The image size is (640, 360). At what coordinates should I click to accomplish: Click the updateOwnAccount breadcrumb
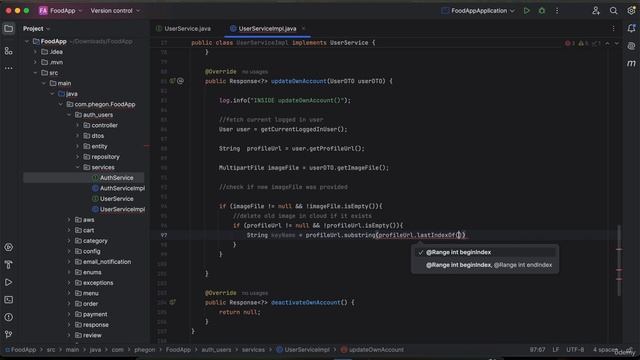(372, 350)
